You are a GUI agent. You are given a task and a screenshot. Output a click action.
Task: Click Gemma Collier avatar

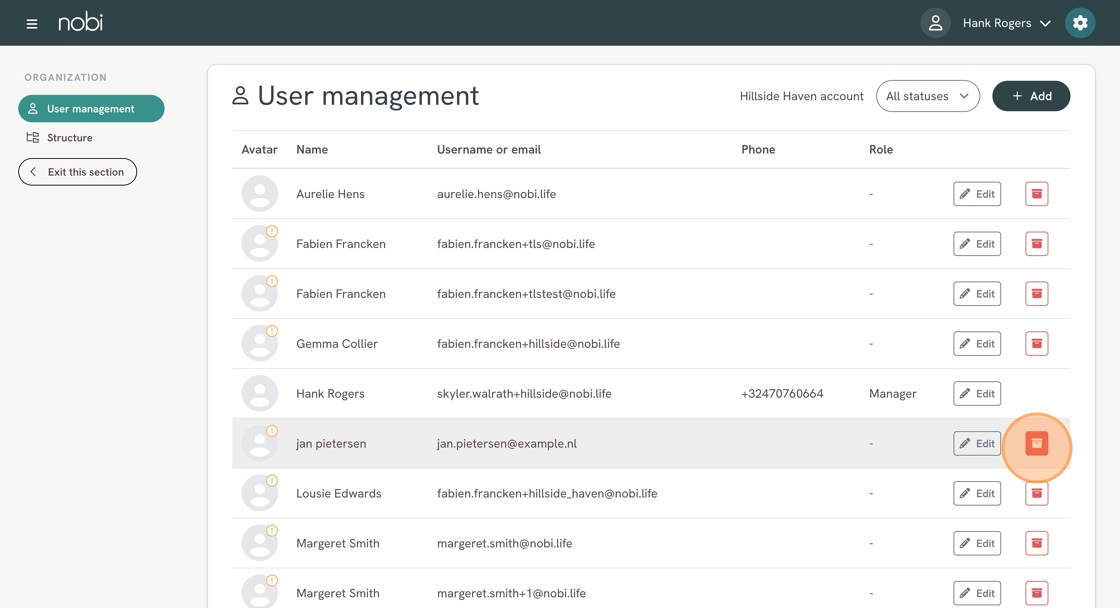click(259, 344)
